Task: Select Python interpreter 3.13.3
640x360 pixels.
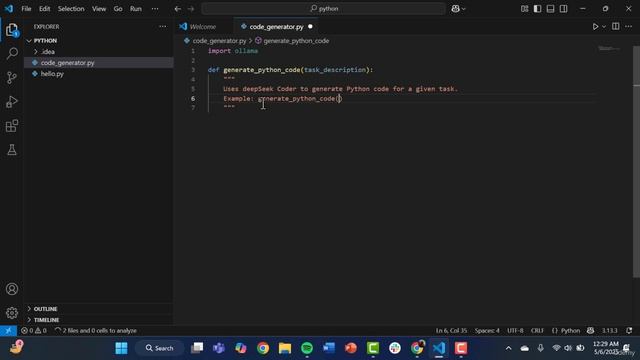Action: pyautogui.click(x=609, y=331)
